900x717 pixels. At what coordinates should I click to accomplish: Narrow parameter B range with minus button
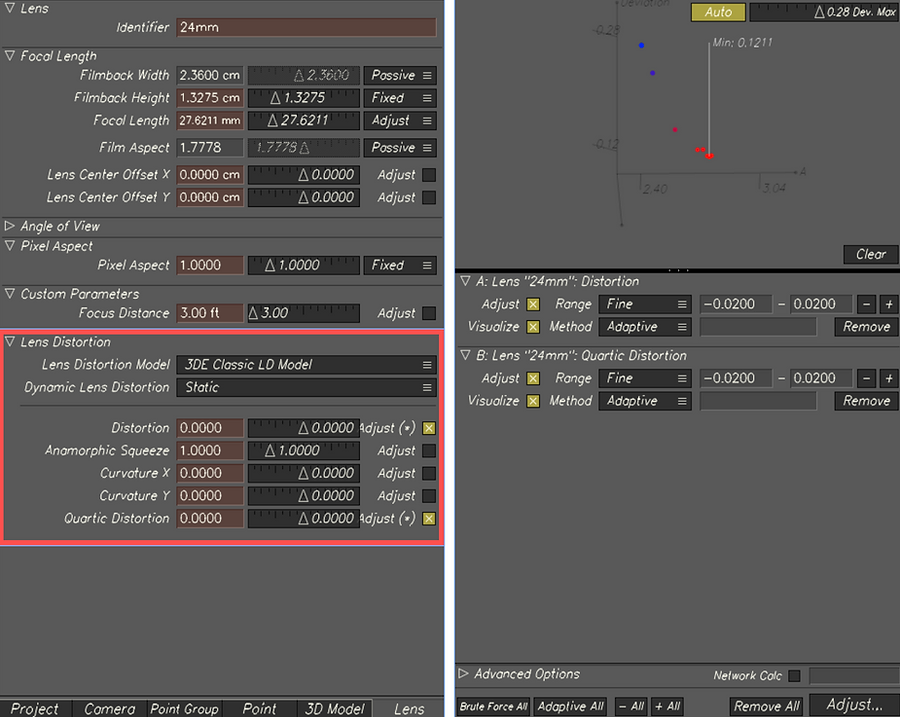tap(866, 378)
